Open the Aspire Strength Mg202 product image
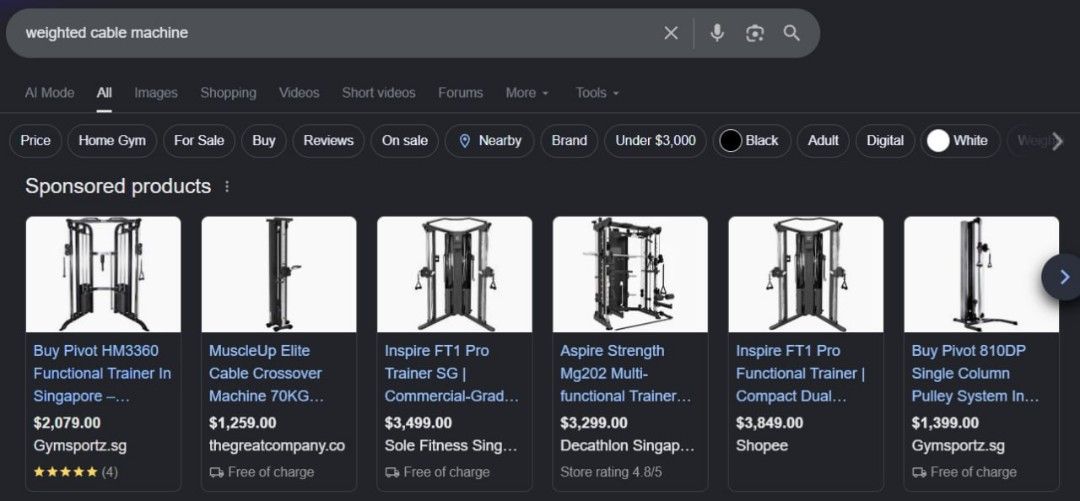Screen dimensions: 1080x501 [630, 274]
